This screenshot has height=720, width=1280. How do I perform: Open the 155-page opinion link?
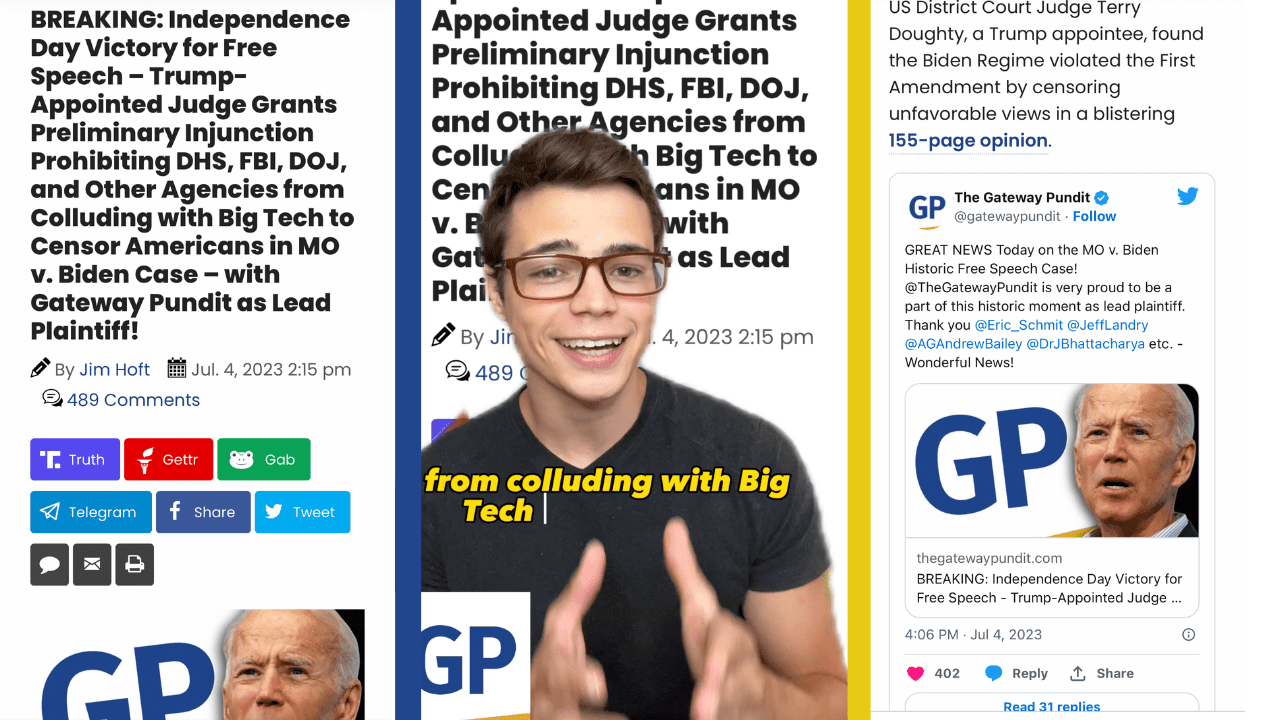[x=968, y=141]
